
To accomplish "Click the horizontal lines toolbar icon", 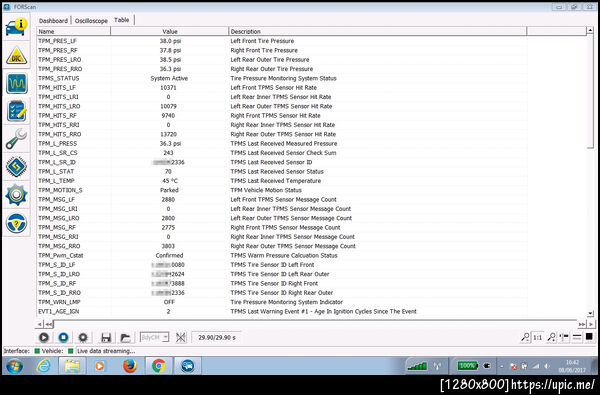I will (x=577, y=337).
